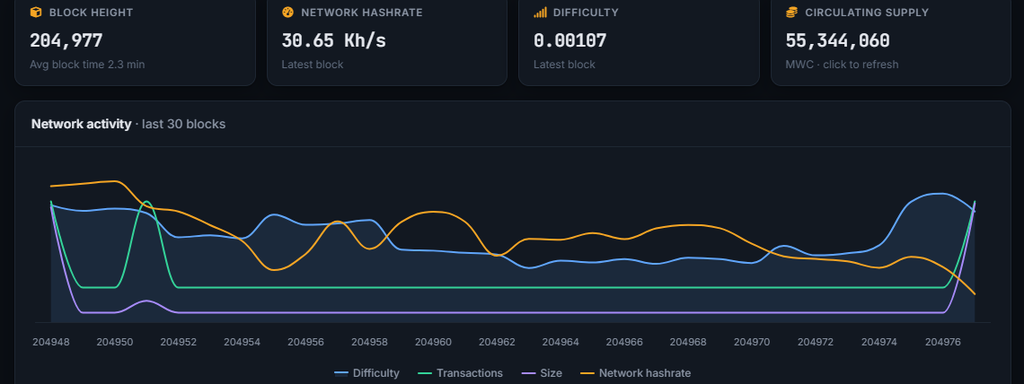The width and height of the screenshot is (1024, 384).
Task: Click x-axis label 204950
Action: click(115, 342)
